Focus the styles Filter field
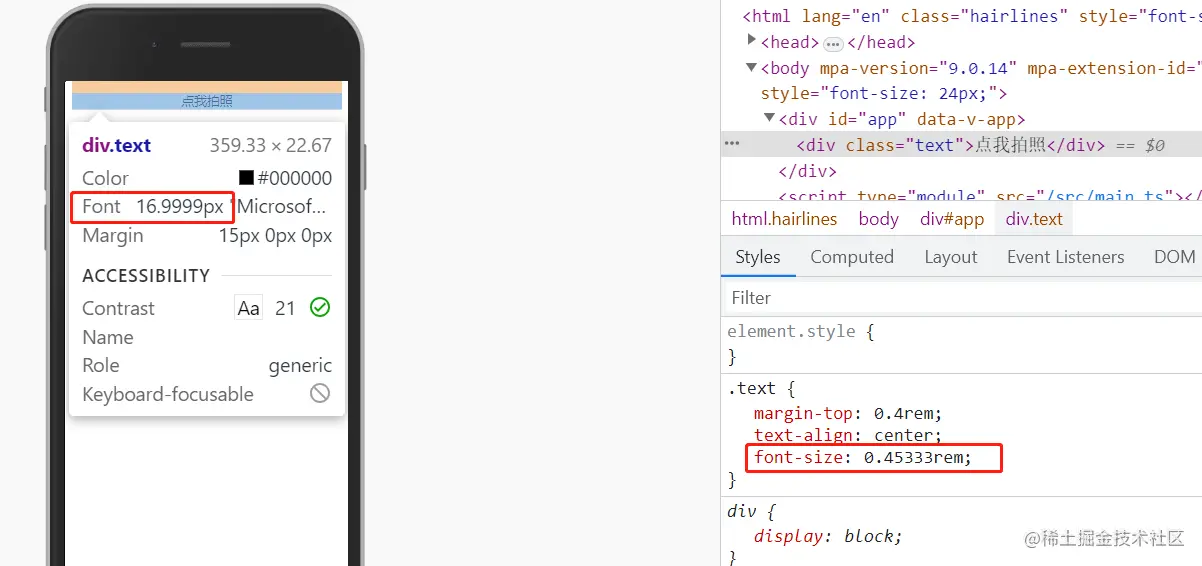This screenshot has height=566, width=1202. point(961,298)
